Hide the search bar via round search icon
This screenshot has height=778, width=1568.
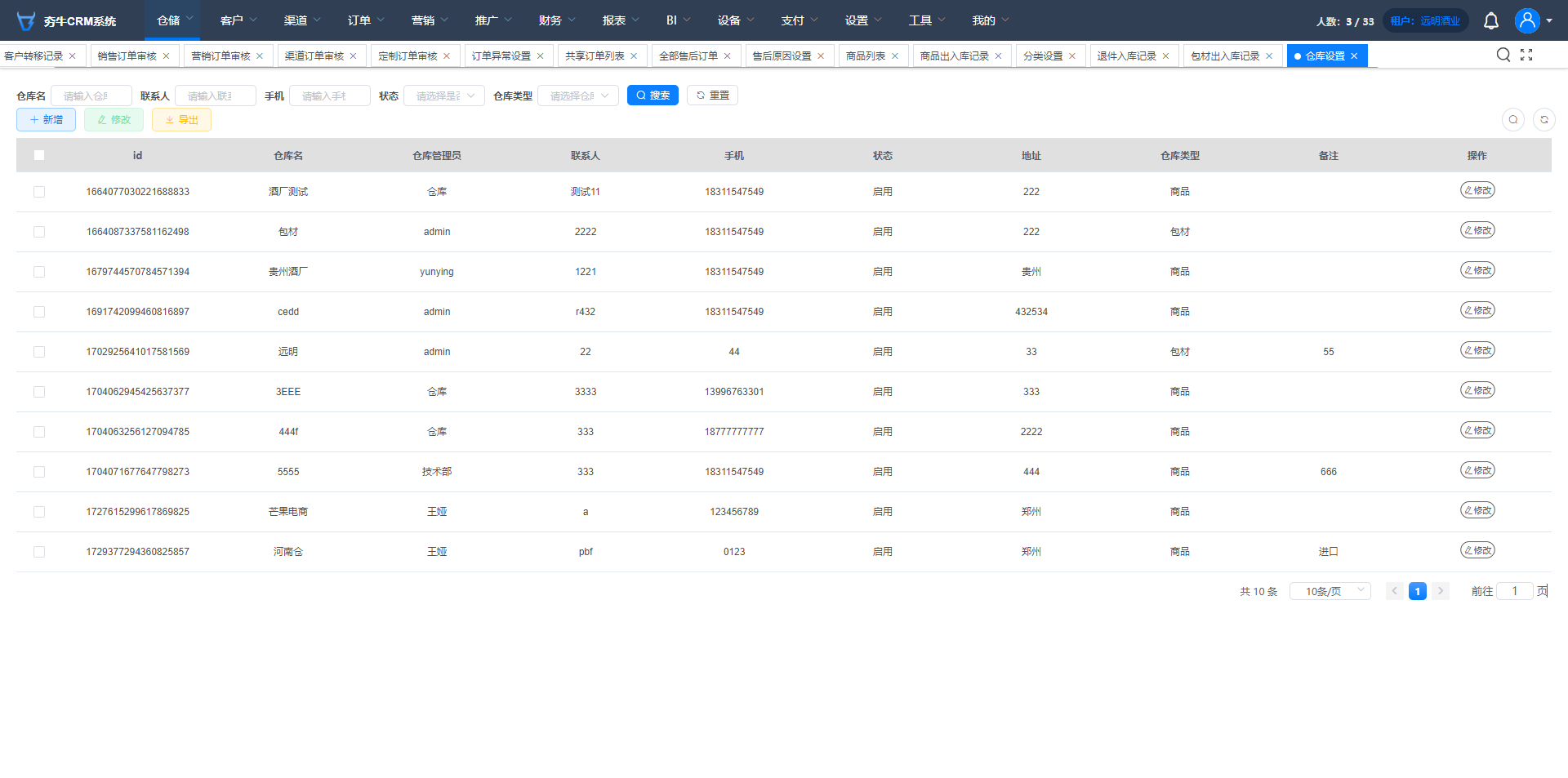(x=1512, y=120)
